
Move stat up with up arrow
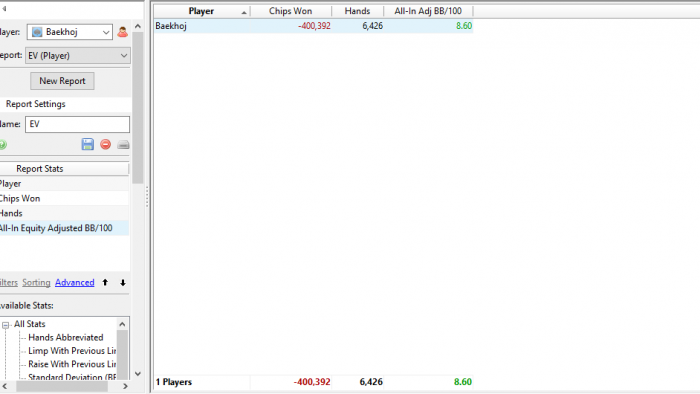tap(105, 282)
